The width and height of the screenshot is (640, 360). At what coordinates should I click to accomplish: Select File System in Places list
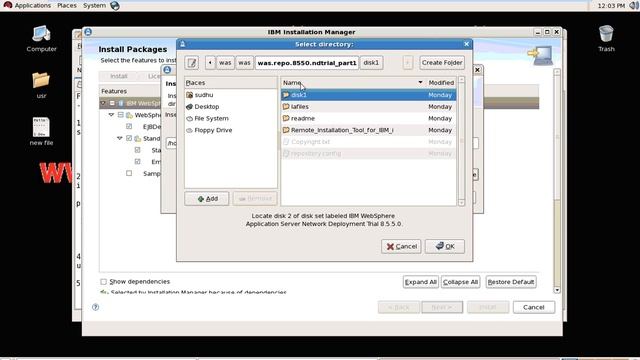point(231,118)
